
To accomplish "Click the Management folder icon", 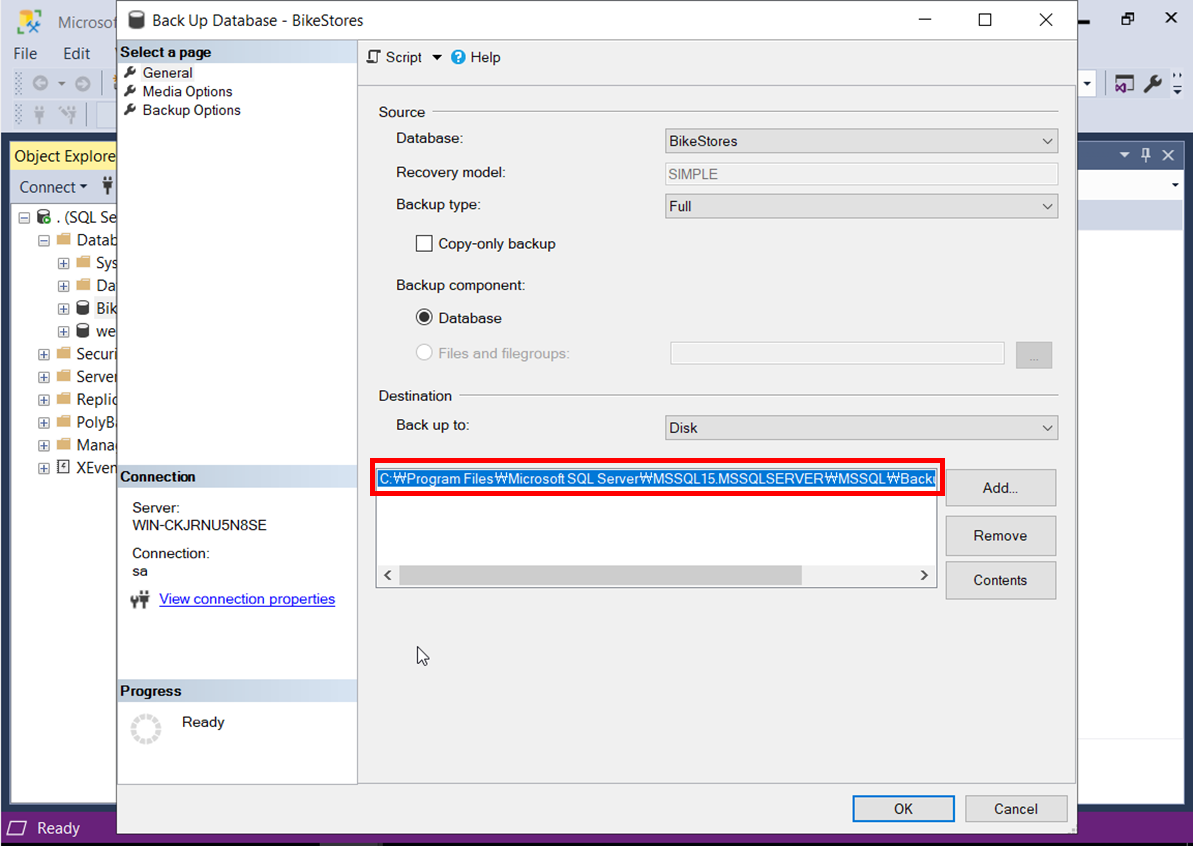I will click(64, 444).
